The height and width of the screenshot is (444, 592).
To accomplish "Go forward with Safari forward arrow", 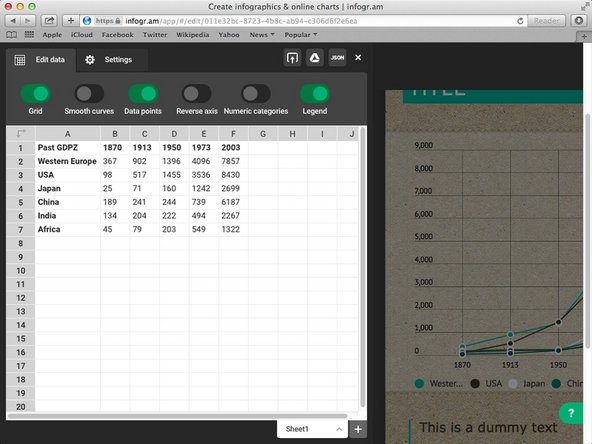I will click(28, 21).
